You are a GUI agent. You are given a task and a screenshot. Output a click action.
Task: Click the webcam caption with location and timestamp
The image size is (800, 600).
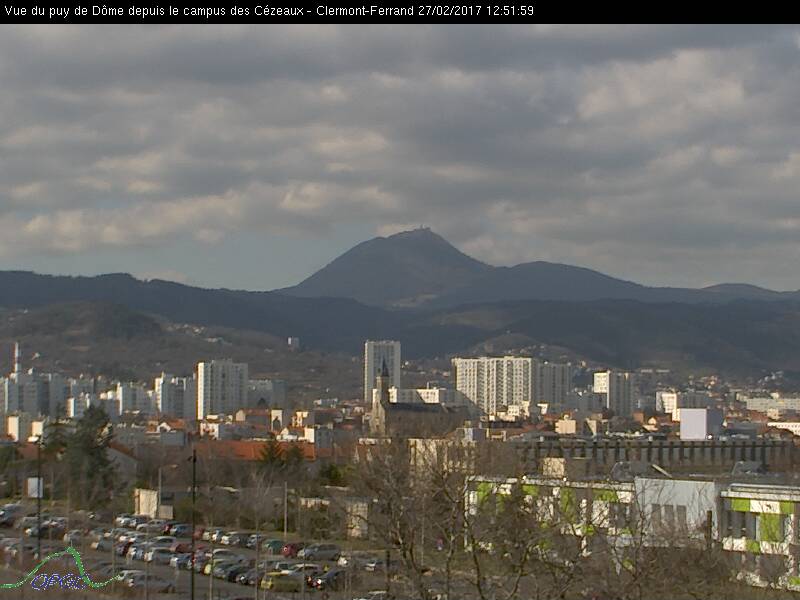coord(269,11)
